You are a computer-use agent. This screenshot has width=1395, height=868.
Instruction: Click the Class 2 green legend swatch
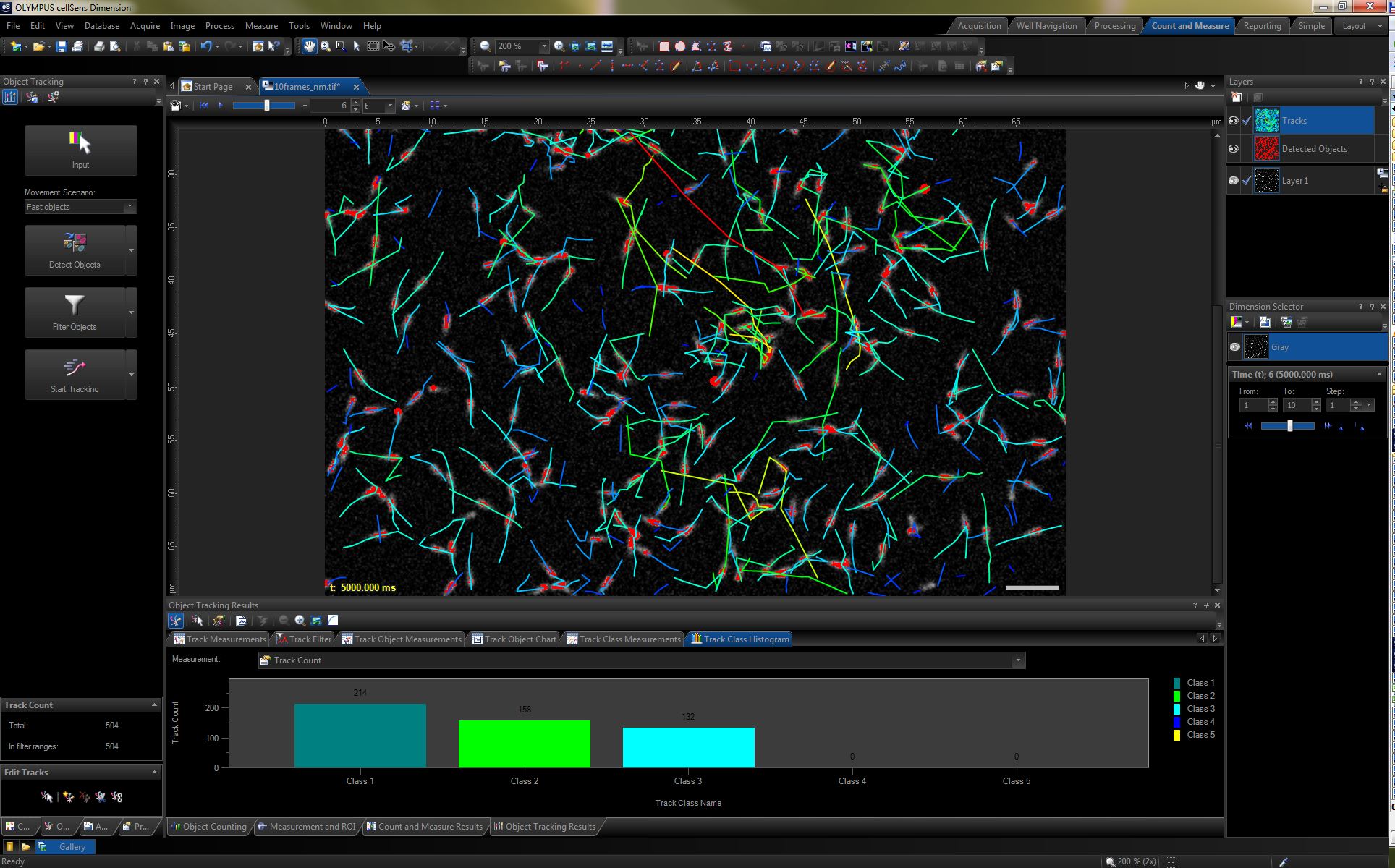coord(1176,696)
